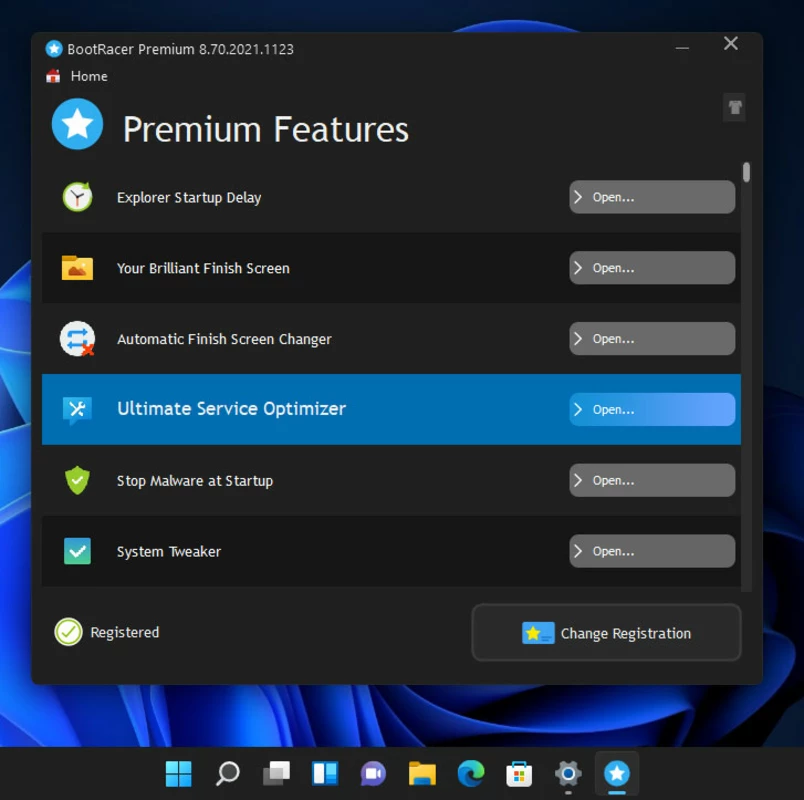Click the Premium Features star logo
Viewport: 804px width, 800px height.
coord(77,124)
